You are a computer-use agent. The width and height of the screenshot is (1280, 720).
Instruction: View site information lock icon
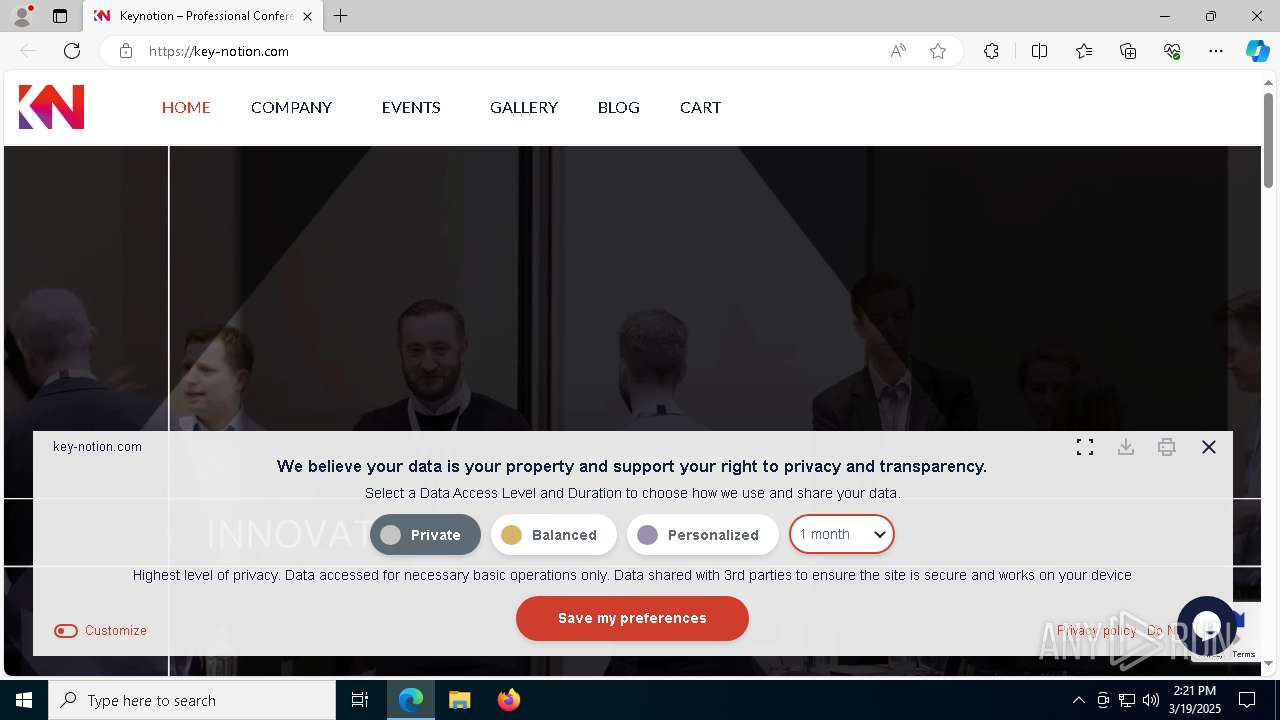coord(126,51)
